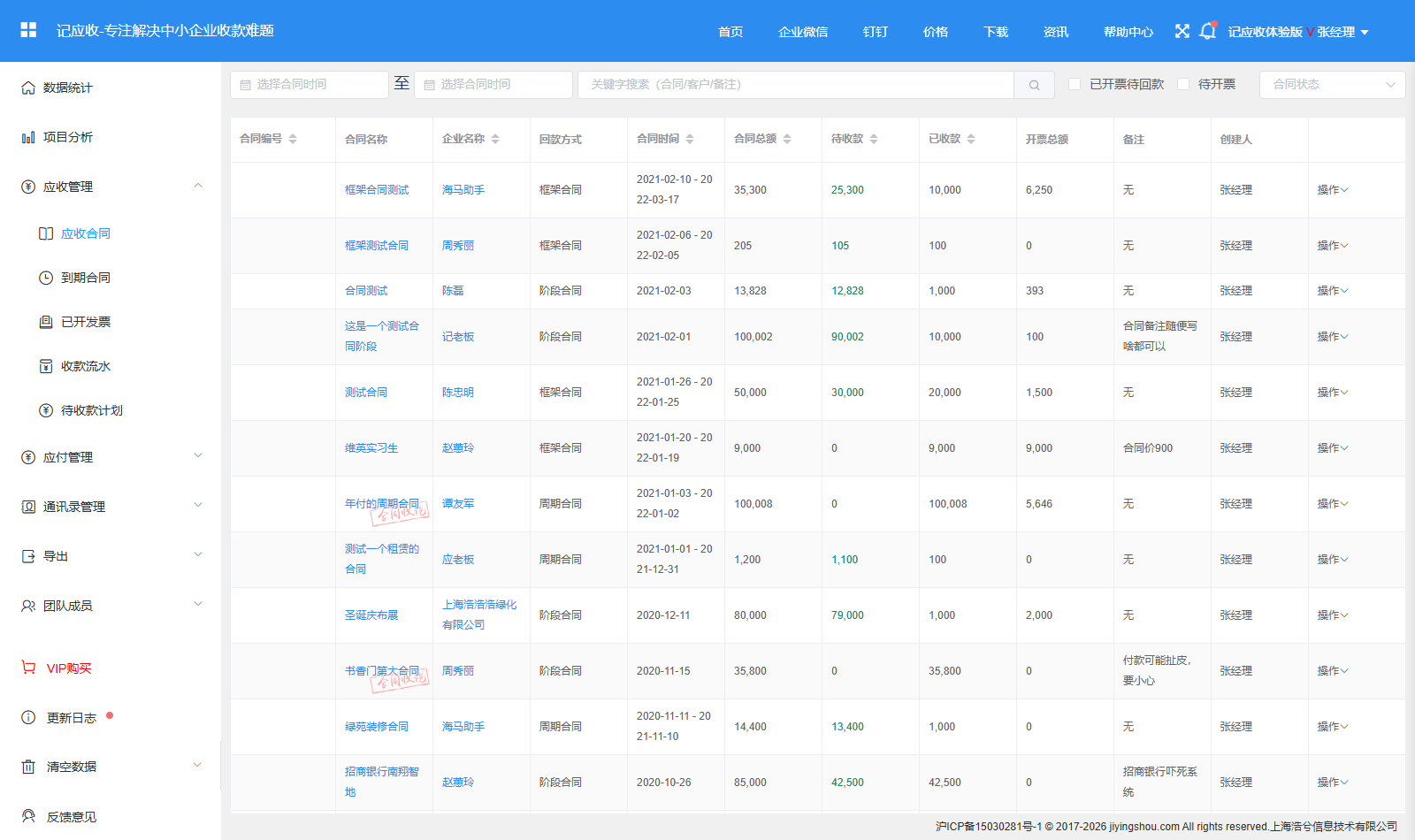This screenshot has width=1415, height=840.
Task: Click the fullscreen expand icon
Action: (x=1182, y=31)
